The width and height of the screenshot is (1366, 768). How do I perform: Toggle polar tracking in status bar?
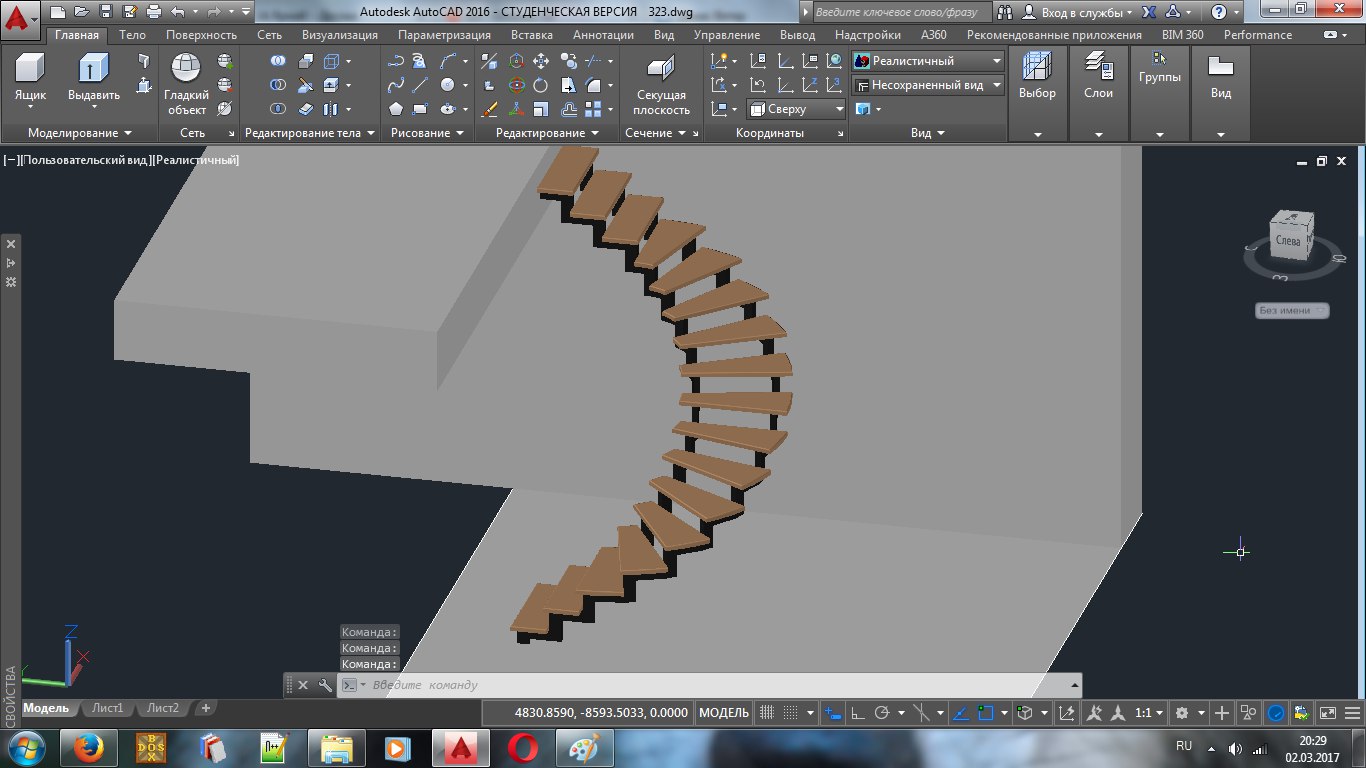[x=882, y=713]
